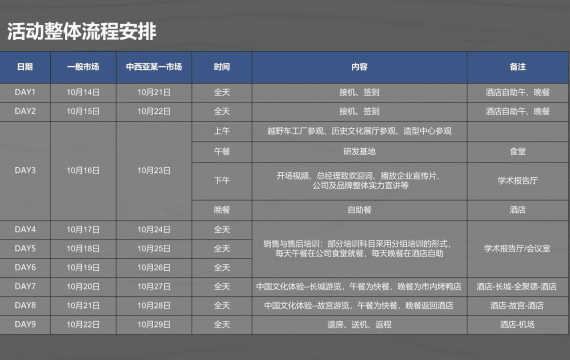Viewport: 570px width, 360px height.
Task: Click the 10月16日 date cell
Action: coord(83,171)
